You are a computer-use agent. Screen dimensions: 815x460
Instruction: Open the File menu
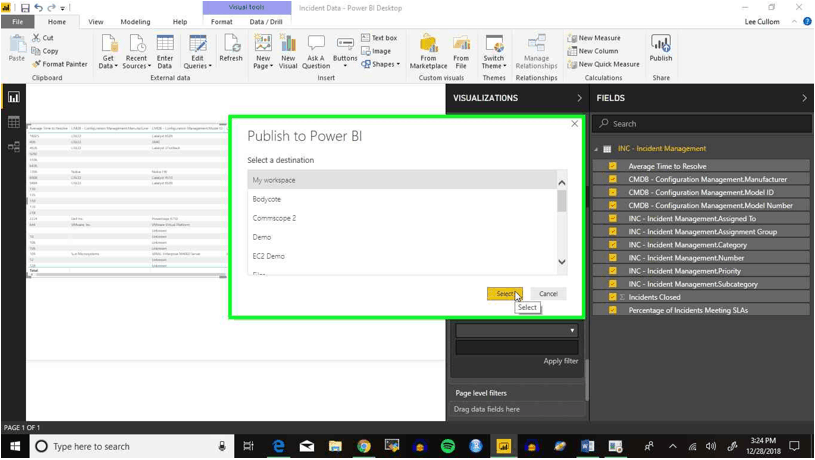point(18,22)
